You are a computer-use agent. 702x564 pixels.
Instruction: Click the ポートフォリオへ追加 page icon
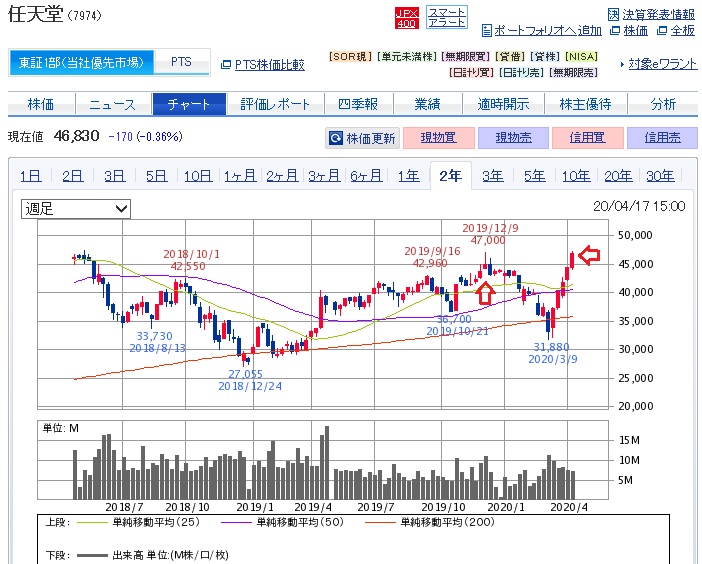coord(487,31)
